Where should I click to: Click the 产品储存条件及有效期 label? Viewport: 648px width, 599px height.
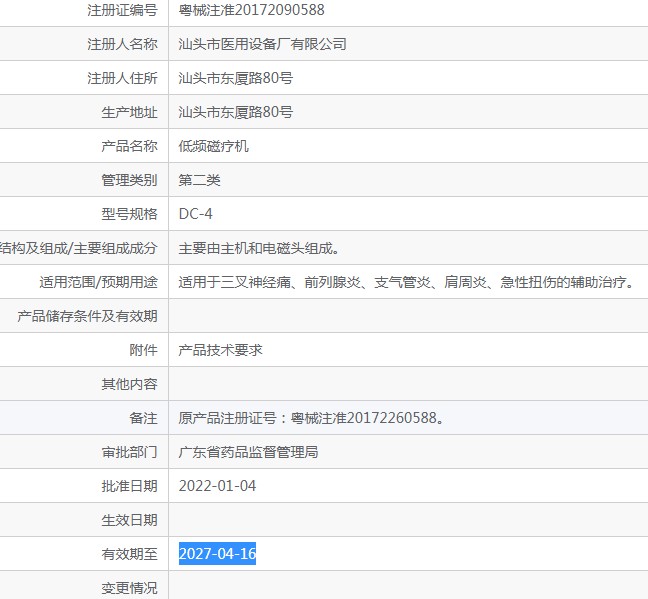coord(87,316)
